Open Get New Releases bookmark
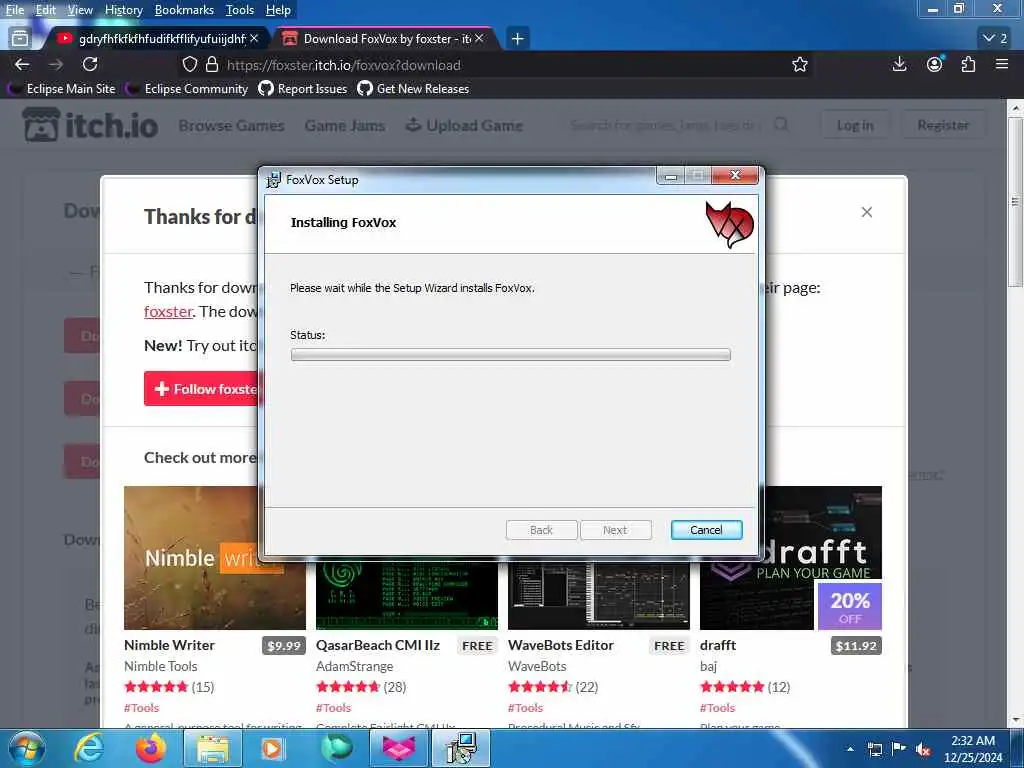This screenshot has height=768, width=1024. coord(413,89)
